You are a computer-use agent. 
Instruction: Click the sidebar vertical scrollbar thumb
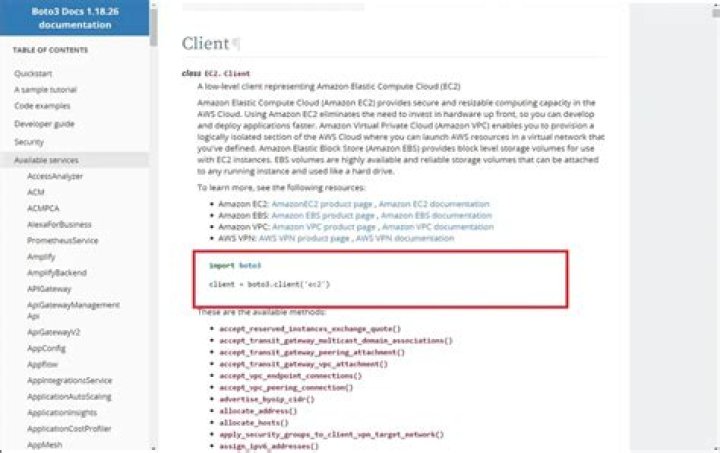tap(153, 28)
